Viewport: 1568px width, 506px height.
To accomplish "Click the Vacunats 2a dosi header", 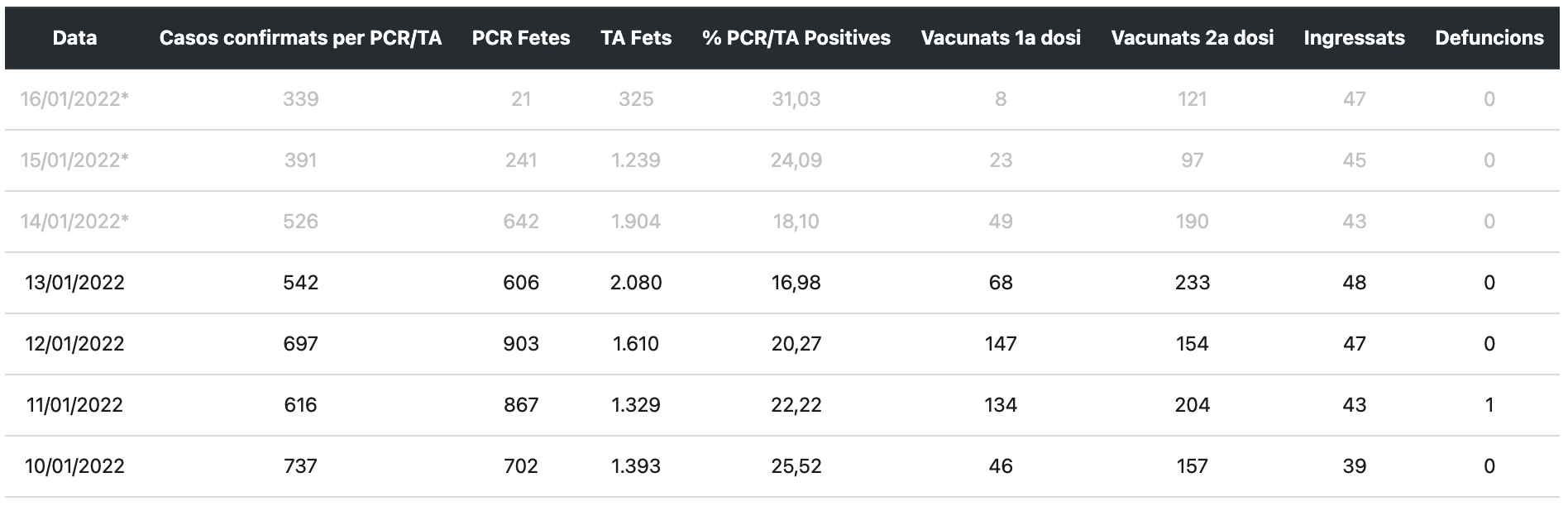I will (x=1192, y=38).
